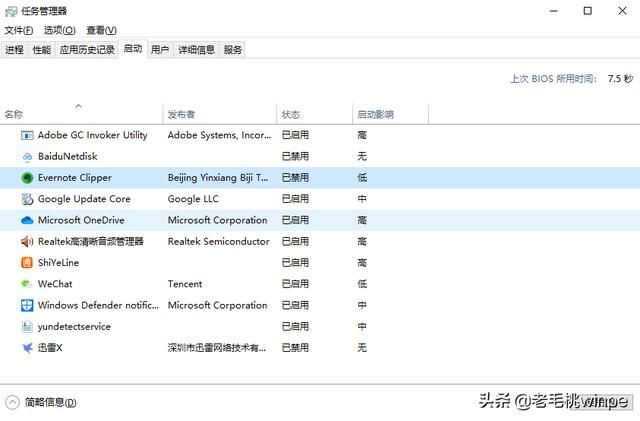Switch to the 进程 tab
Screen dimensions: 640x421
pos(14,50)
